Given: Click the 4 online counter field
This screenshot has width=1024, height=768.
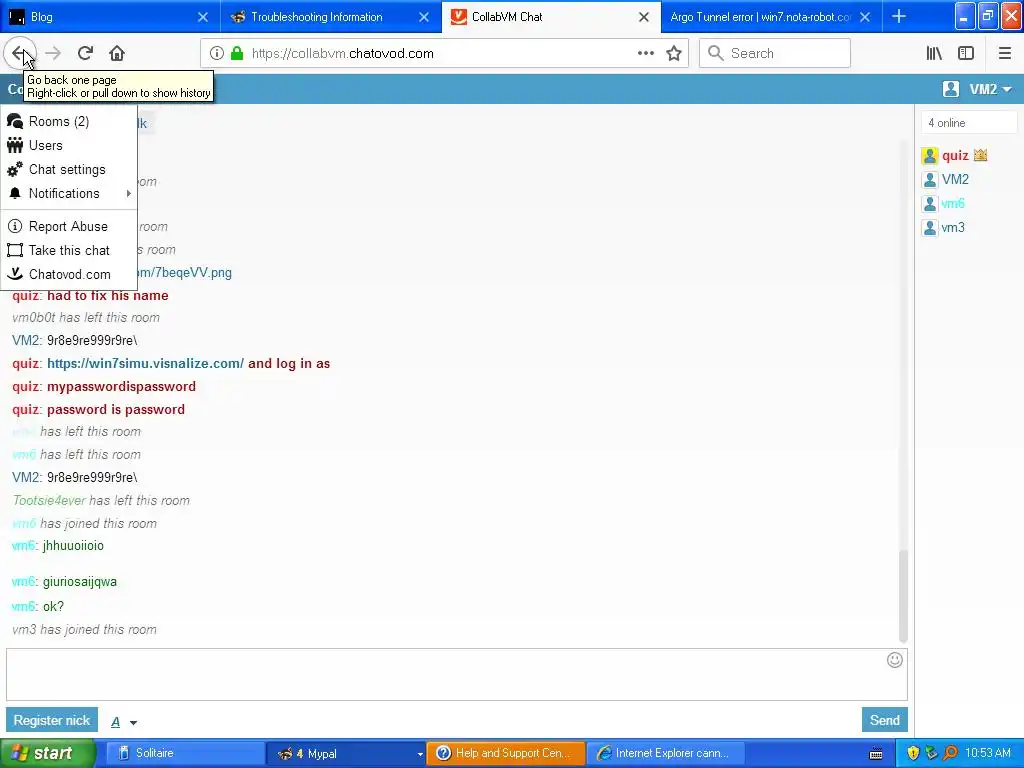Looking at the screenshot, I should pos(969,123).
